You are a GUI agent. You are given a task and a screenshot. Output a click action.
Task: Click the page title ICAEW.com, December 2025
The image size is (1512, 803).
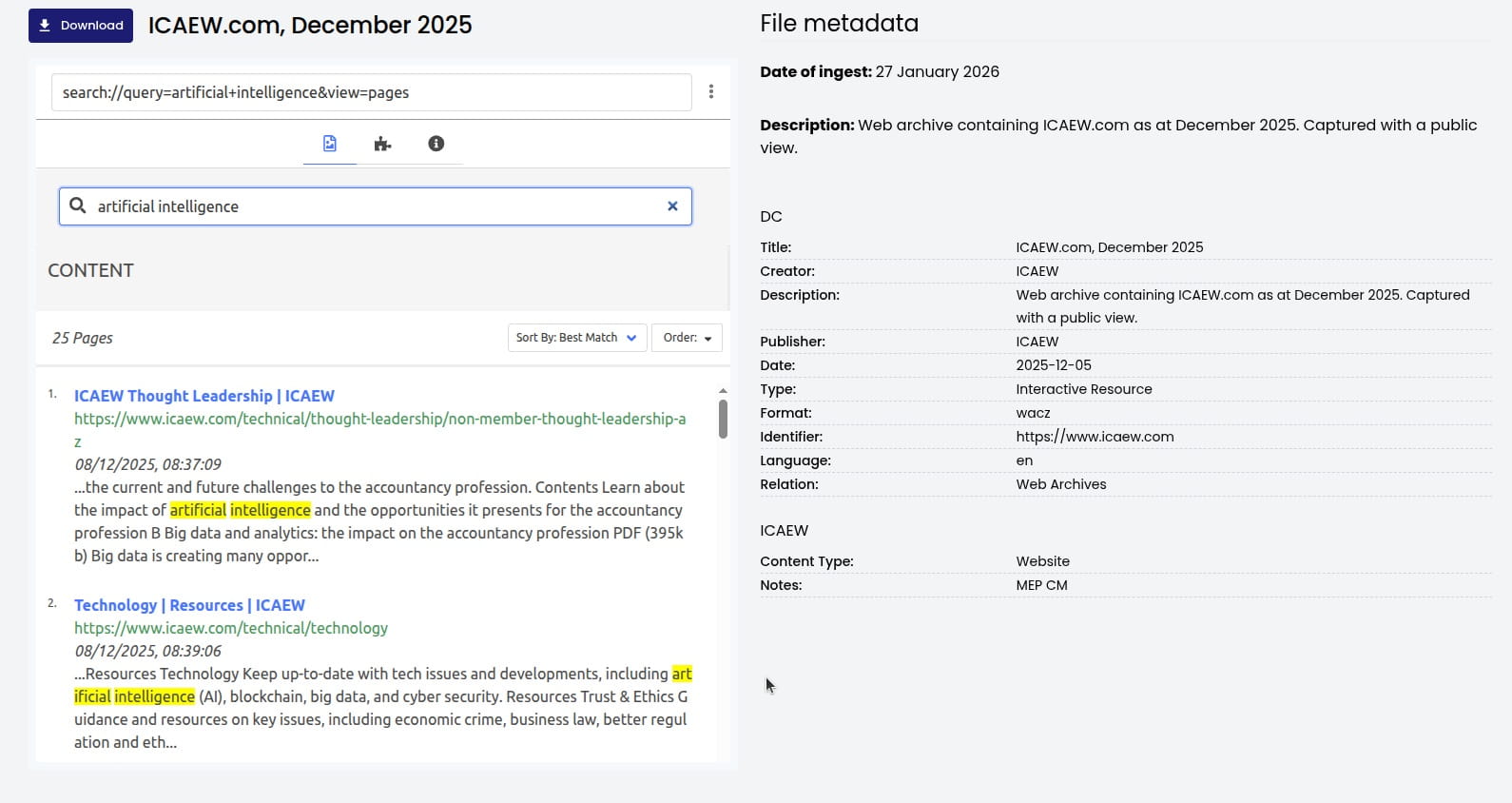(310, 25)
